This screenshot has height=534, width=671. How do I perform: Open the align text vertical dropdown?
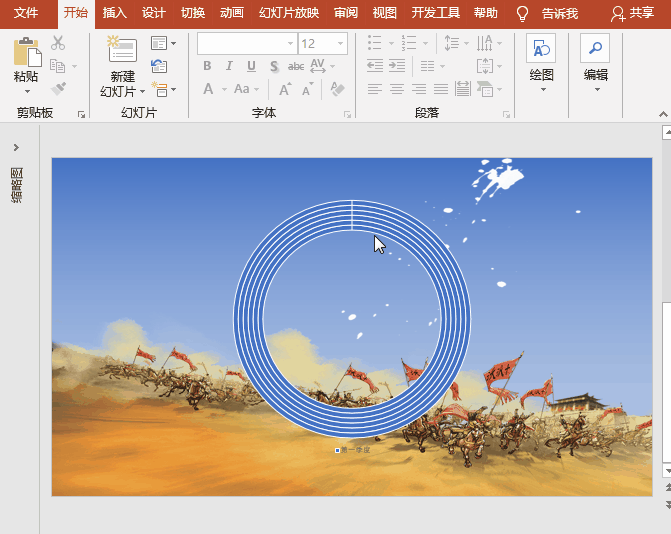499,66
